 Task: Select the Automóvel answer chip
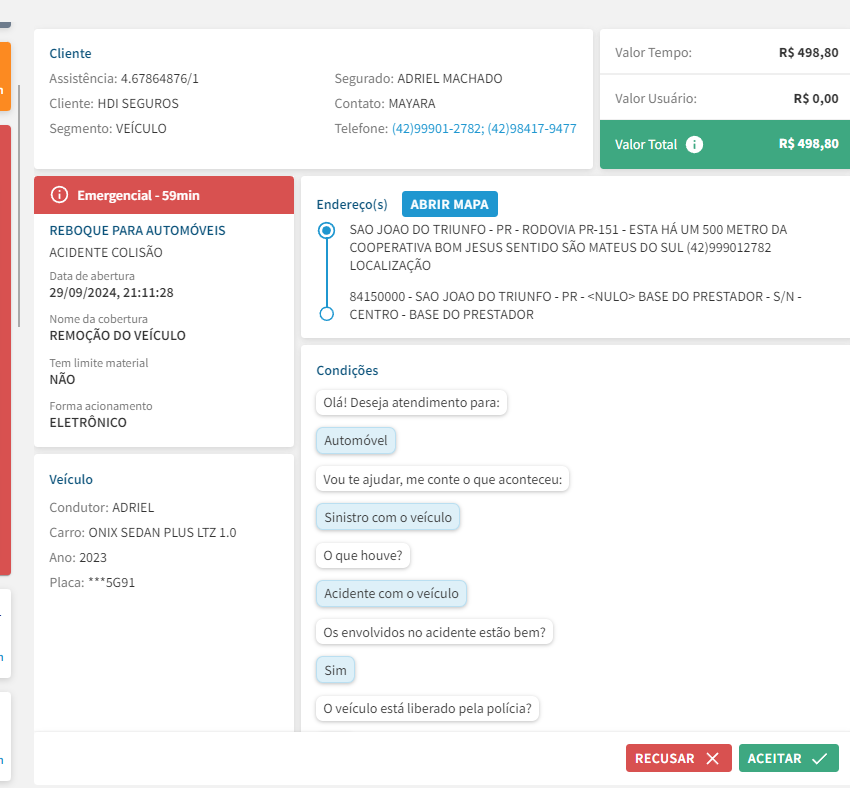356,440
